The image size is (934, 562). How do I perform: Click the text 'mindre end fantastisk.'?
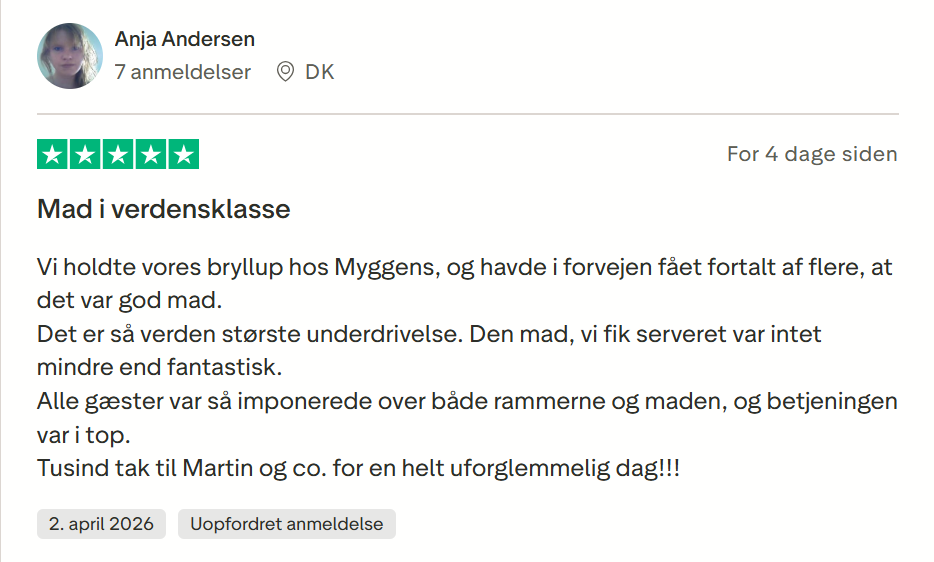pos(160,366)
